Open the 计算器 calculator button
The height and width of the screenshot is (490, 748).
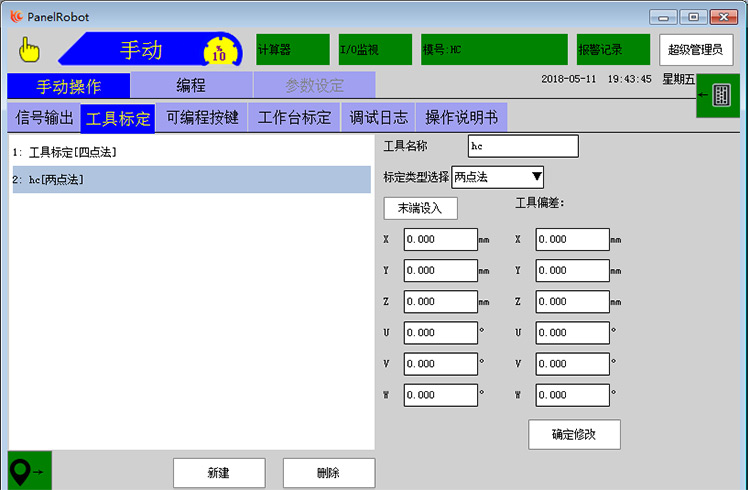click(x=292, y=49)
